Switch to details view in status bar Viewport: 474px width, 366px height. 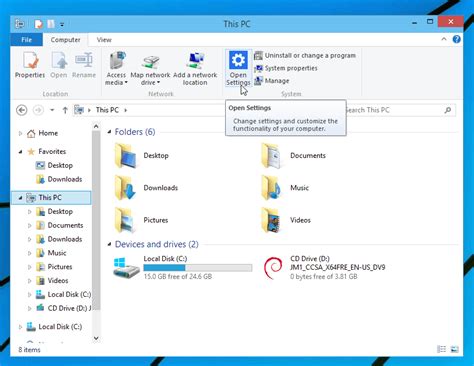pyautogui.click(x=441, y=349)
